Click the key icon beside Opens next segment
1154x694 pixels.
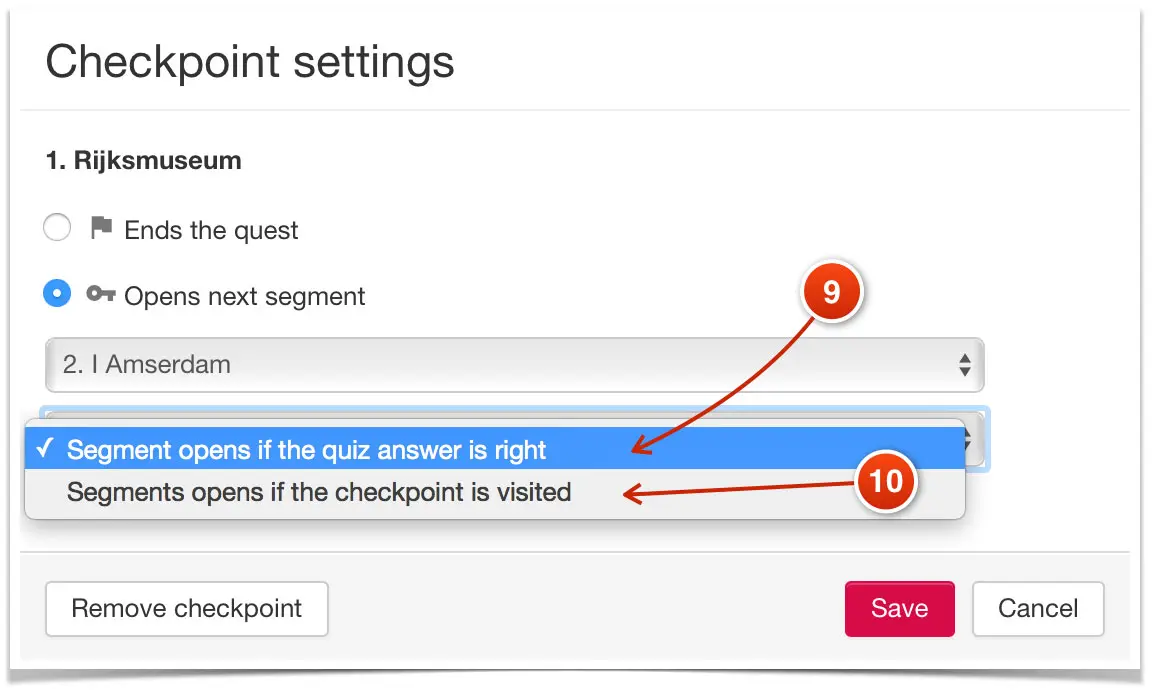[x=101, y=295]
